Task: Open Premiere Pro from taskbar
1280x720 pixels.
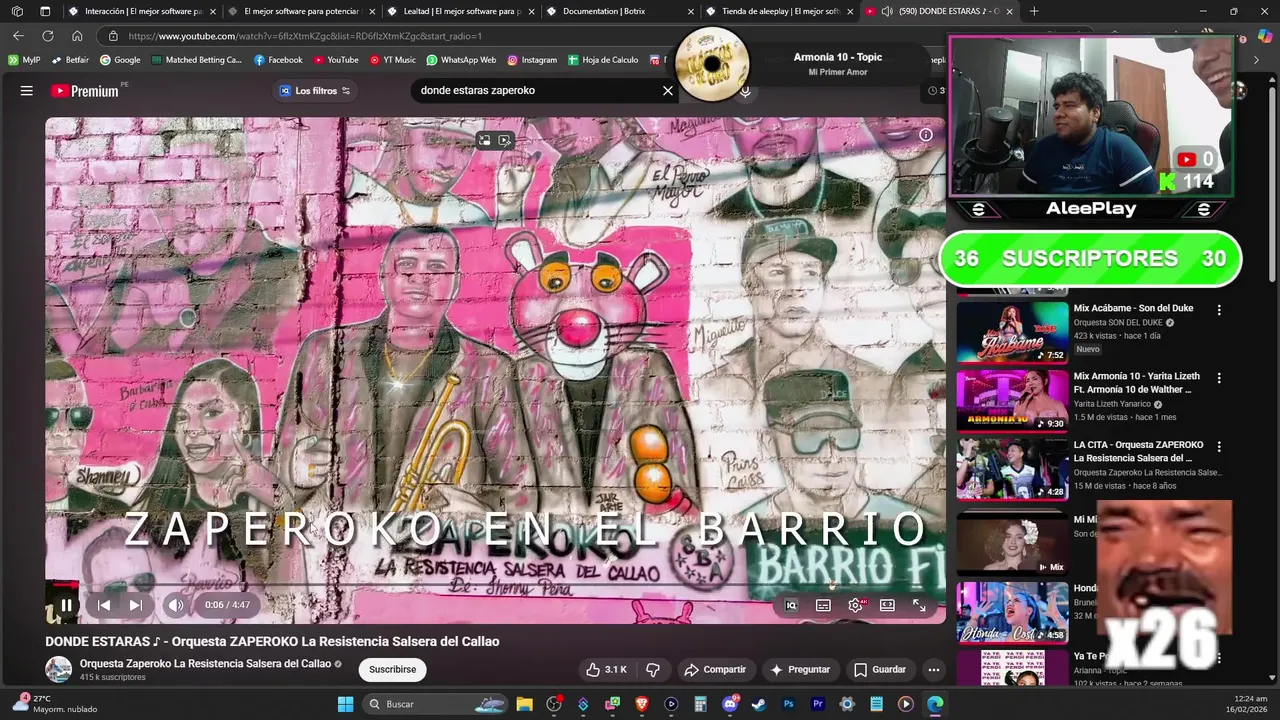Action: [818, 704]
